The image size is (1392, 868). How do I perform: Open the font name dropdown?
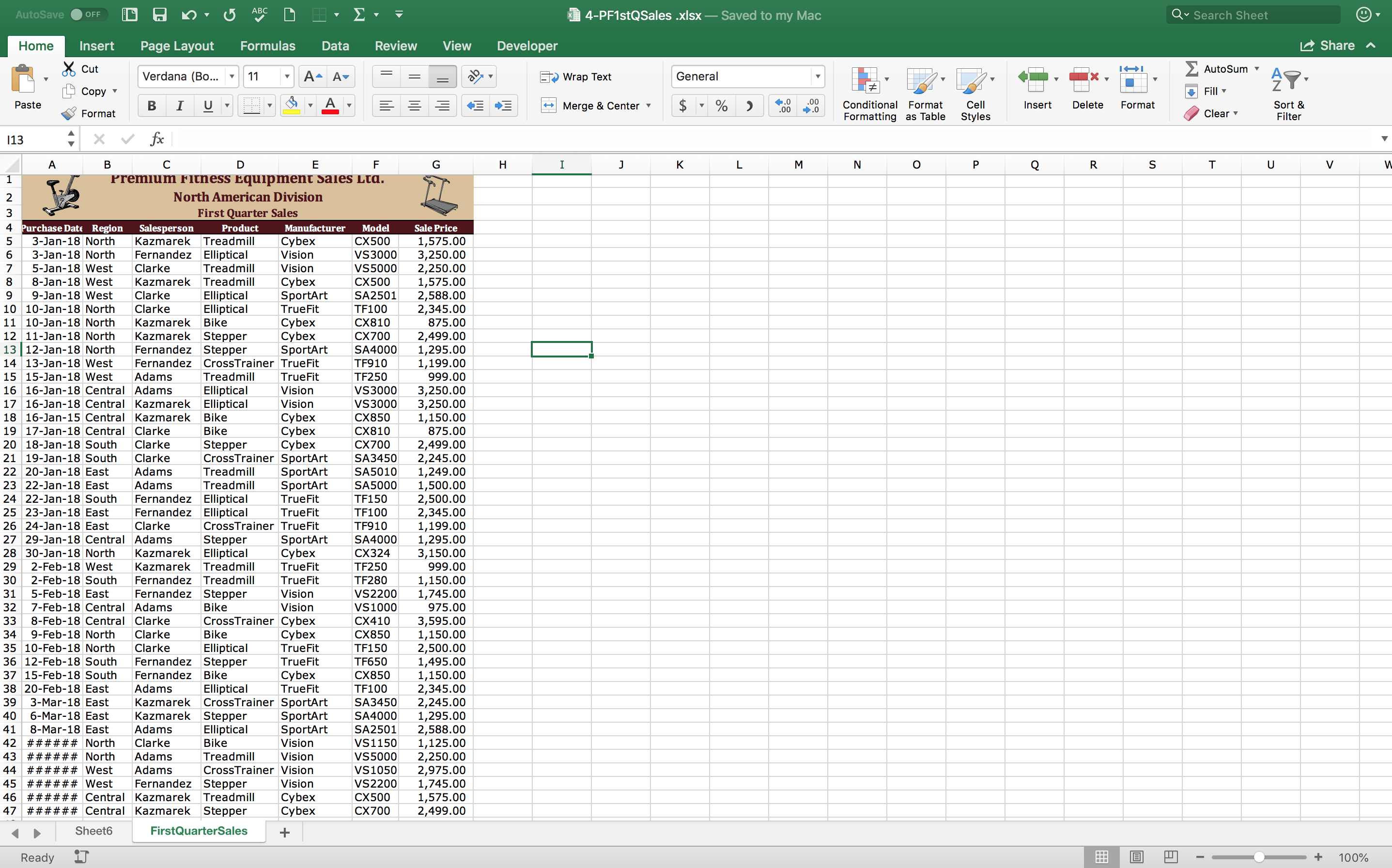pyautogui.click(x=232, y=77)
